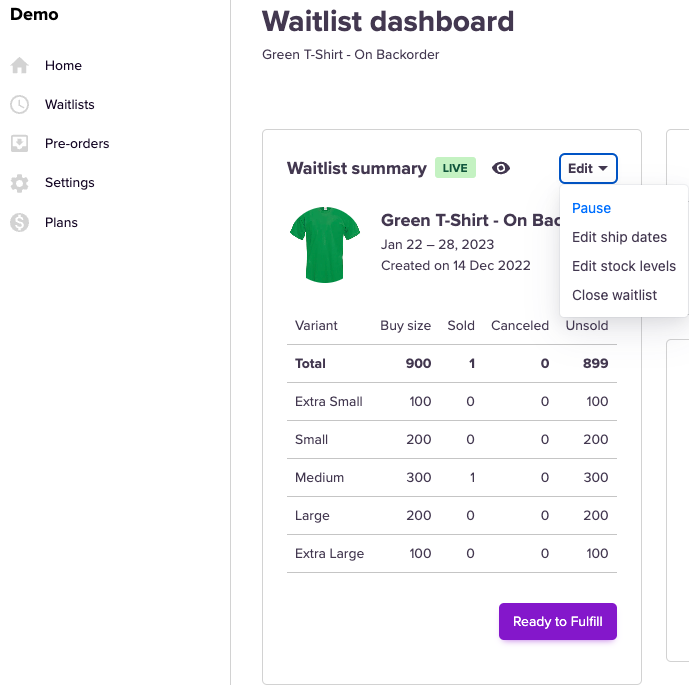Click the Medium variant row

(451, 478)
